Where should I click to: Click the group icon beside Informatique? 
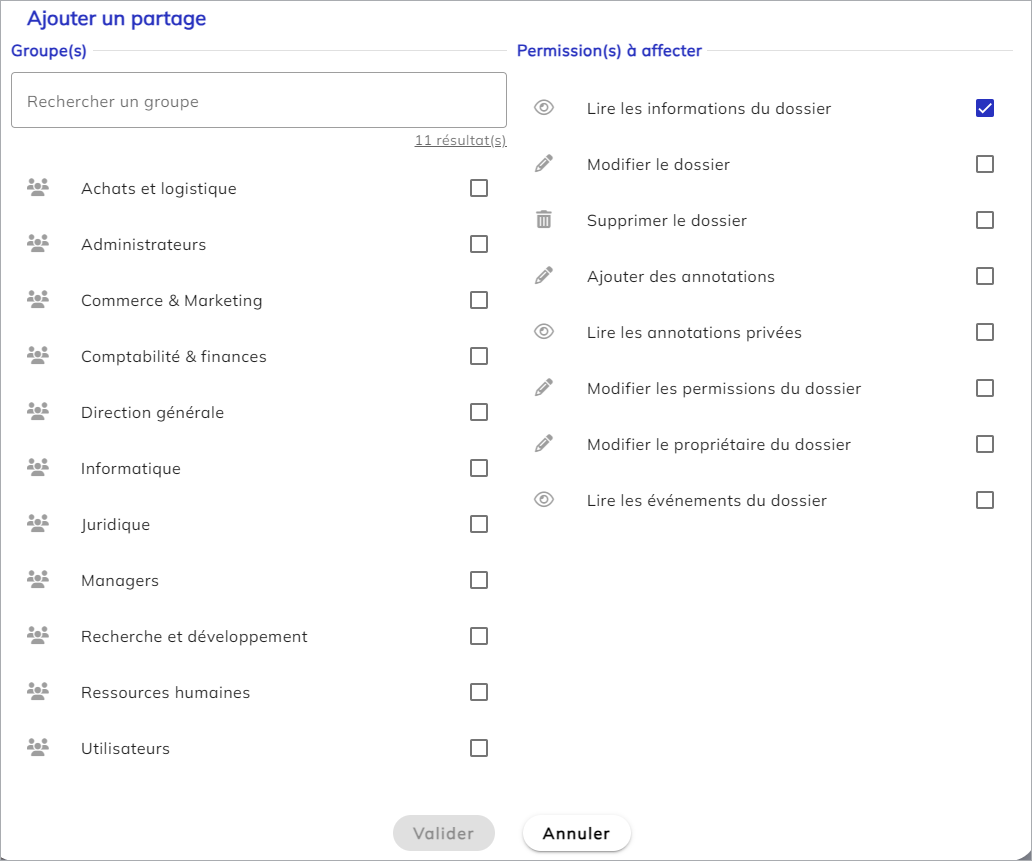click(38, 467)
